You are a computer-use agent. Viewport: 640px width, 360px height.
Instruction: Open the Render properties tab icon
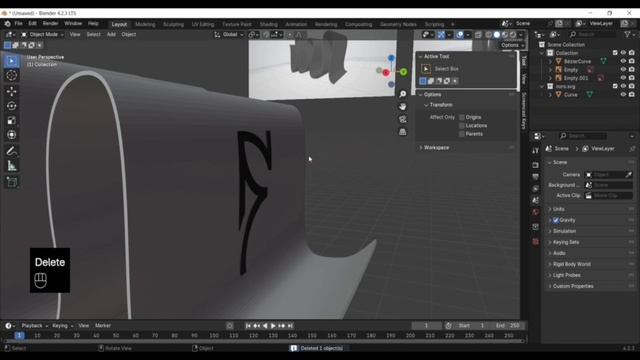536,165
